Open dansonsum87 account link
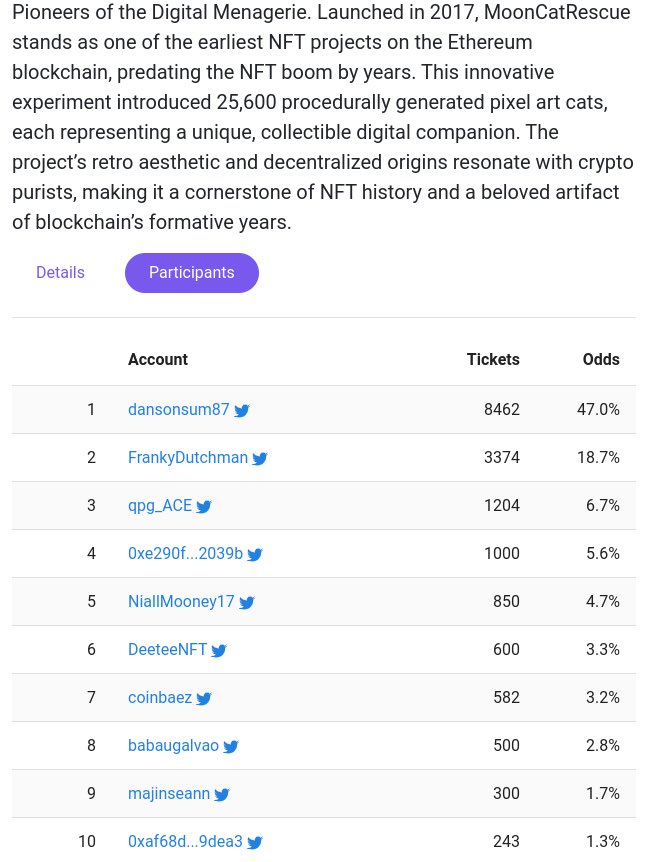The image size is (656, 862). click(179, 410)
